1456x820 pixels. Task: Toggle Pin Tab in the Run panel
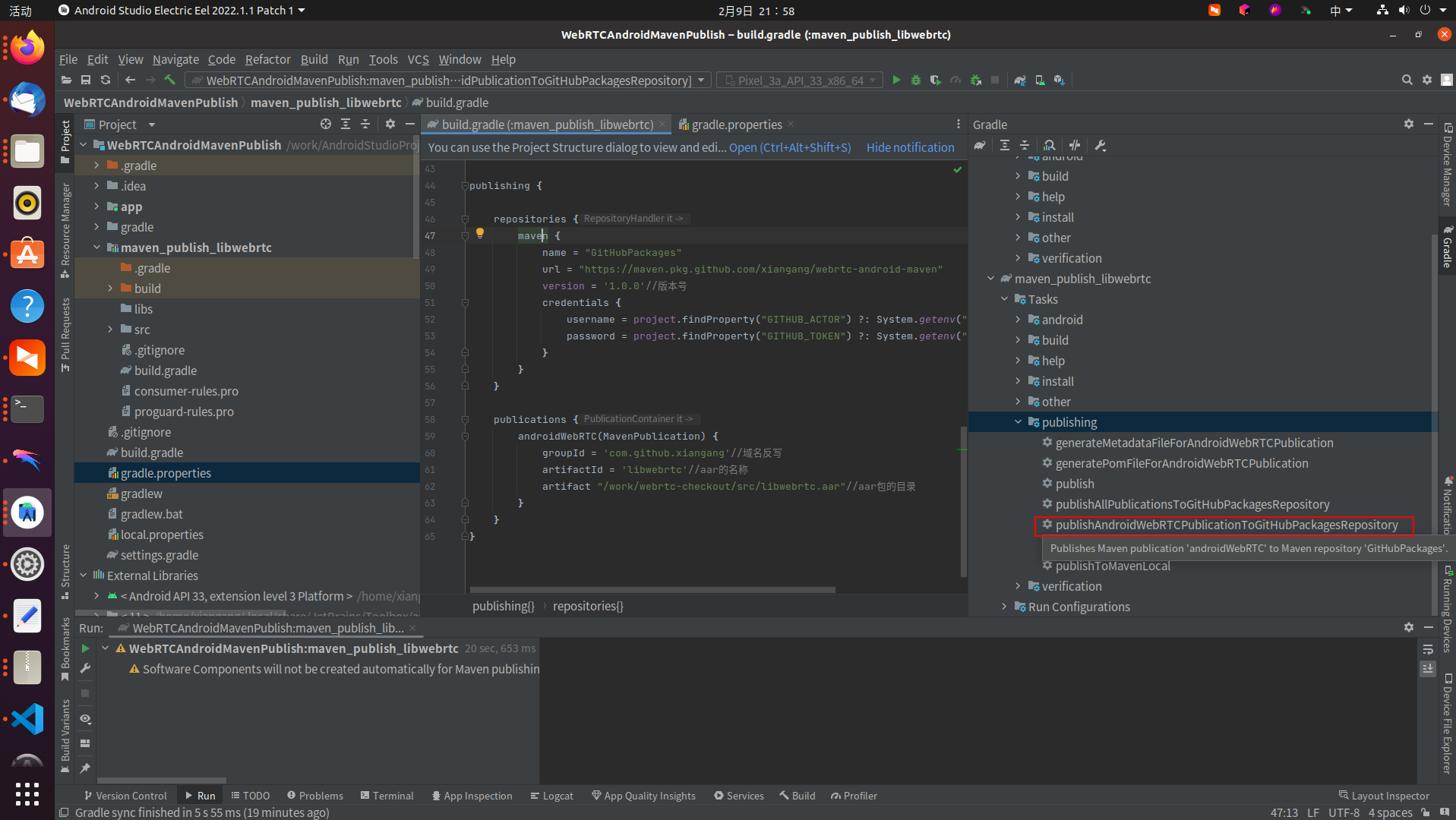click(x=85, y=768)
